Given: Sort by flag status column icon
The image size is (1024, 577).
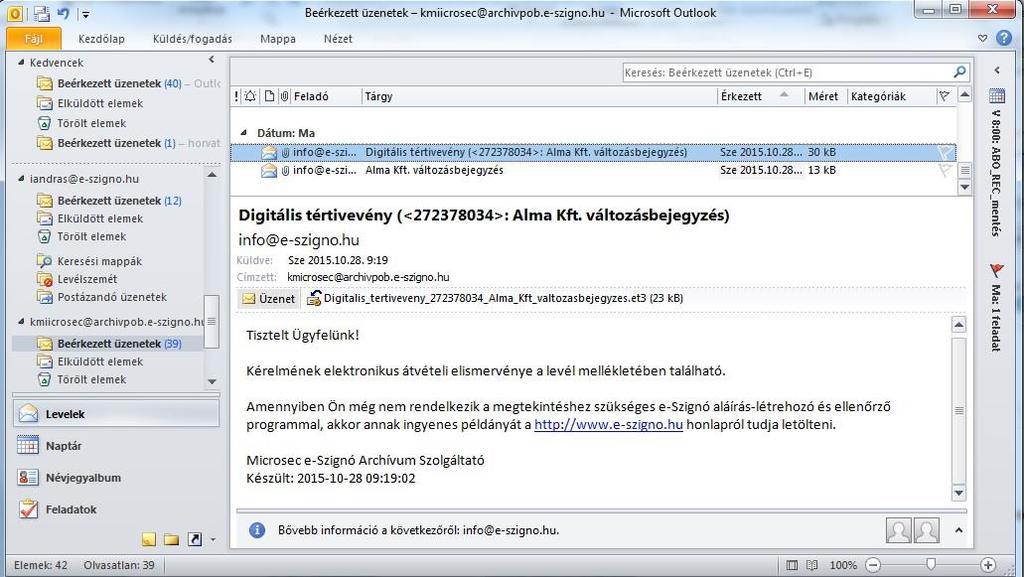Looking at the screenshot, I should [944, 96].
